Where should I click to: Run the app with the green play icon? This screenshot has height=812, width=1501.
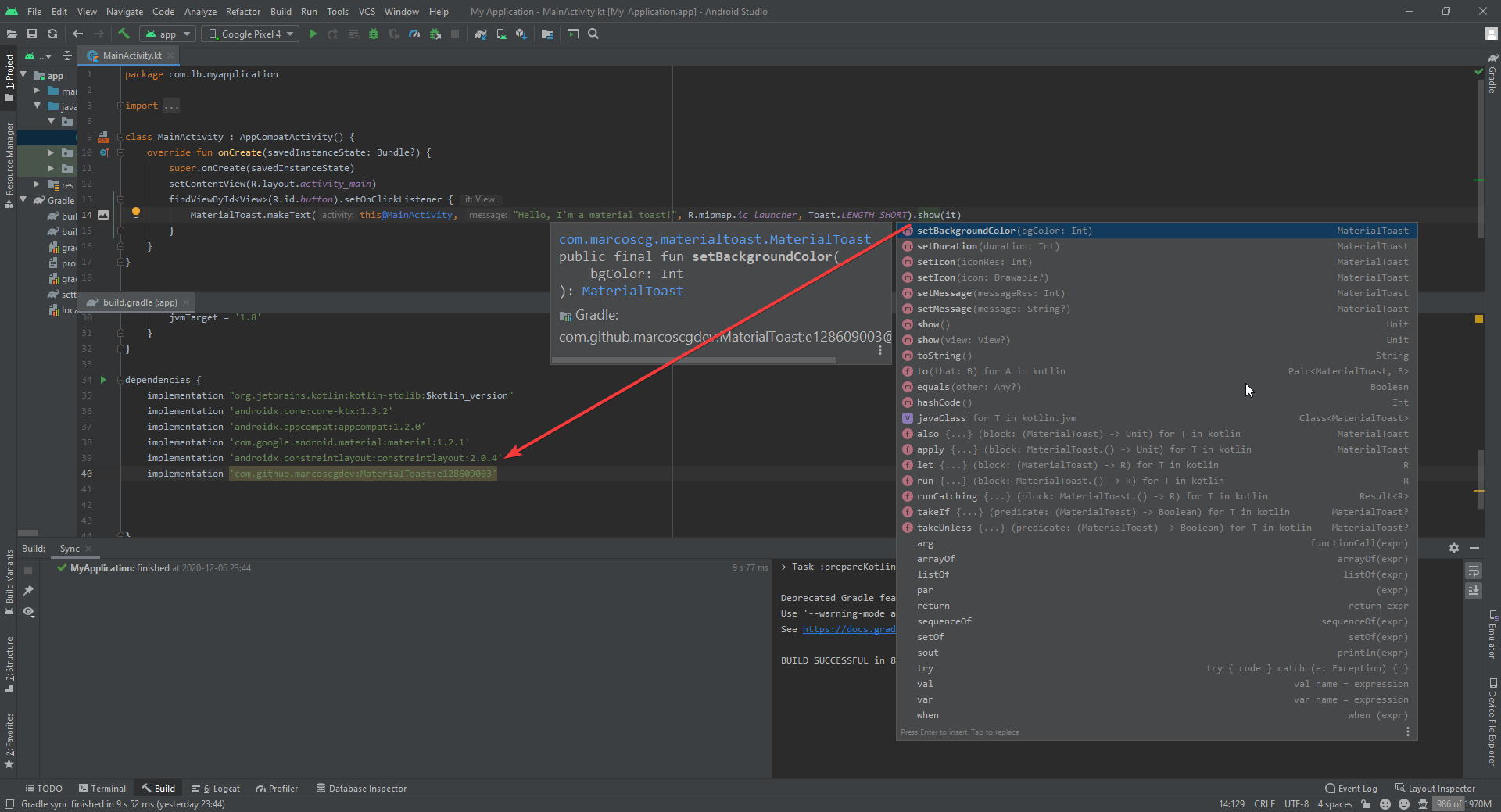pos(313,34)
